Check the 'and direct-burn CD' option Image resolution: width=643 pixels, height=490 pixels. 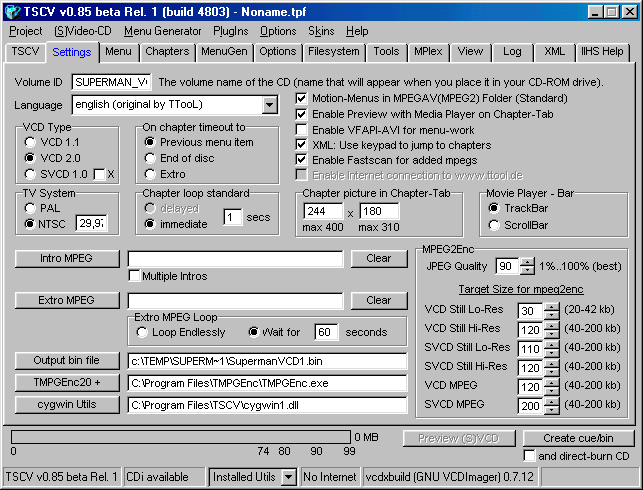point(530,456)
